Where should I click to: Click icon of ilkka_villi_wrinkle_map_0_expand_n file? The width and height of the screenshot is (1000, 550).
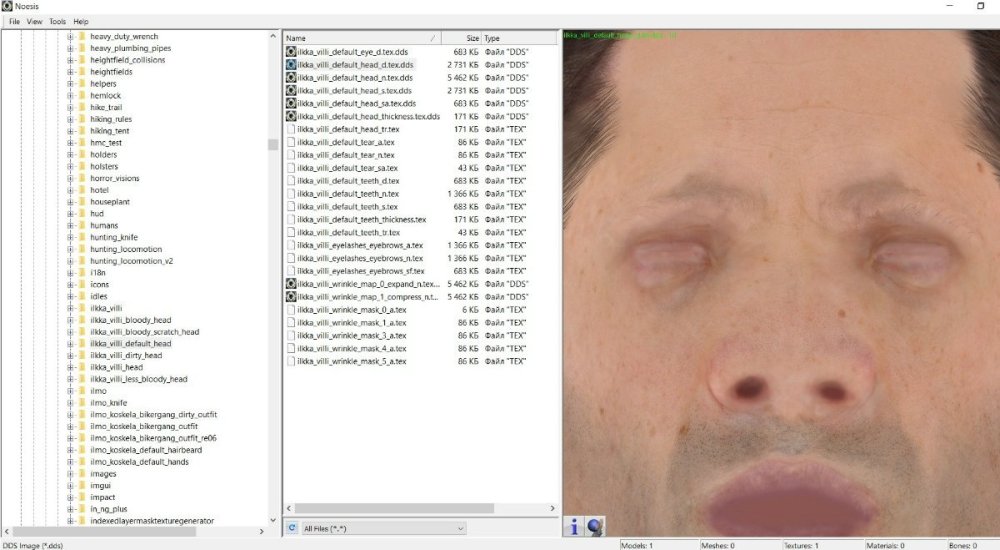[x=291, y=284]
